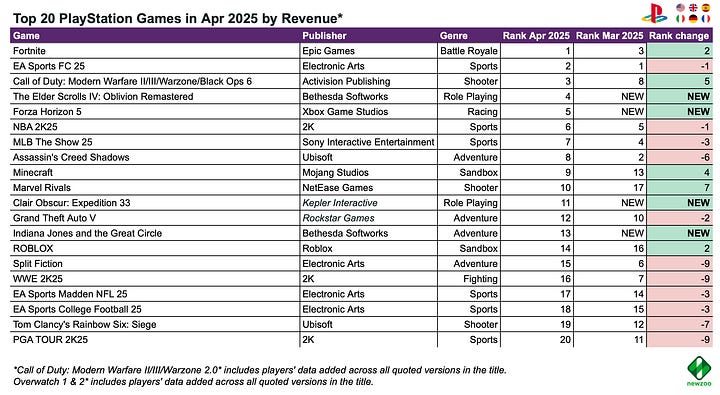Select the Grand Theft Auto V cell
The width and height of the screenshot is (720, 395).
click(155, 218)
